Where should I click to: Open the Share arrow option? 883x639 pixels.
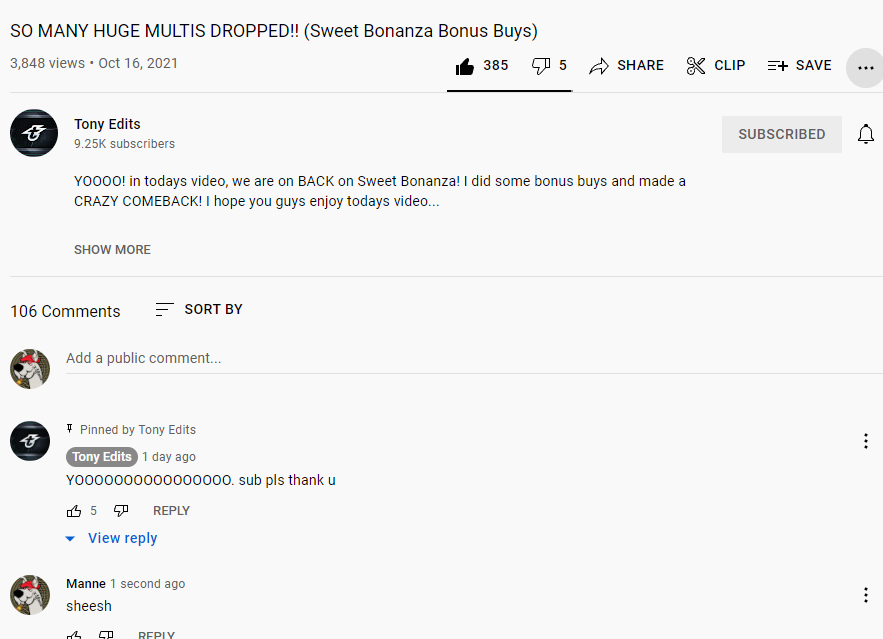626,66
